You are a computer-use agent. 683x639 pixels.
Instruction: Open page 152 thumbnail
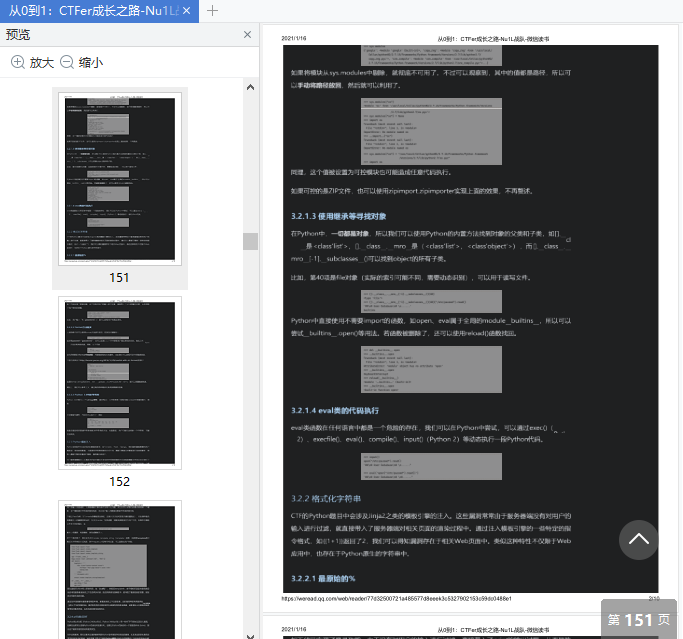(120, 383)
